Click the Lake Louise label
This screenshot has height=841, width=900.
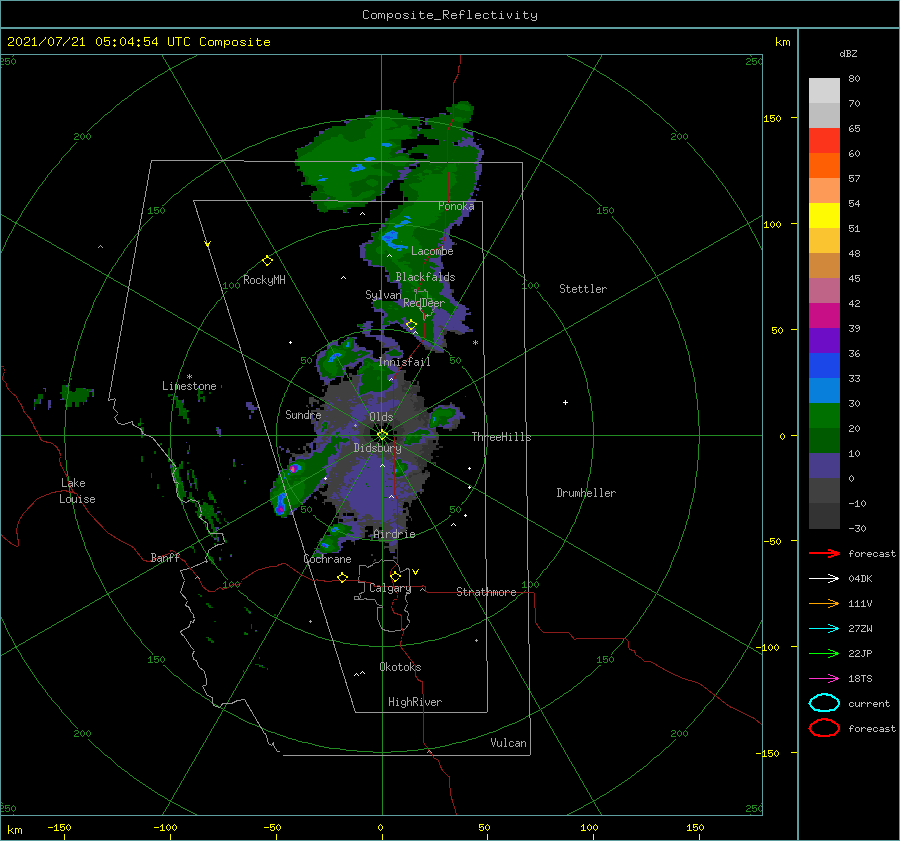(77, 491)
